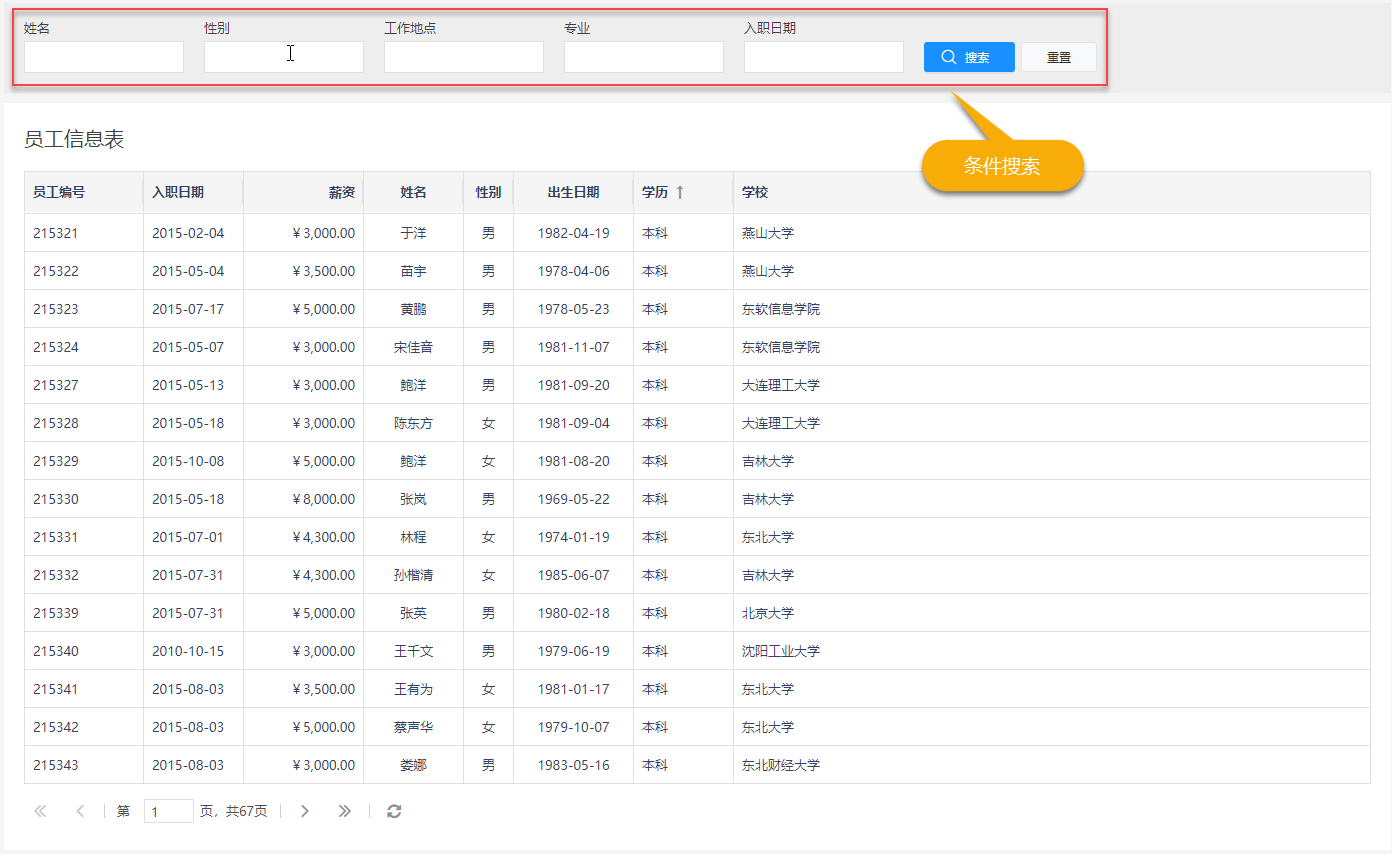Select employee number 215327
Image resolution: width=1394 pixels, height=854 pixels.
coord(56,385)
